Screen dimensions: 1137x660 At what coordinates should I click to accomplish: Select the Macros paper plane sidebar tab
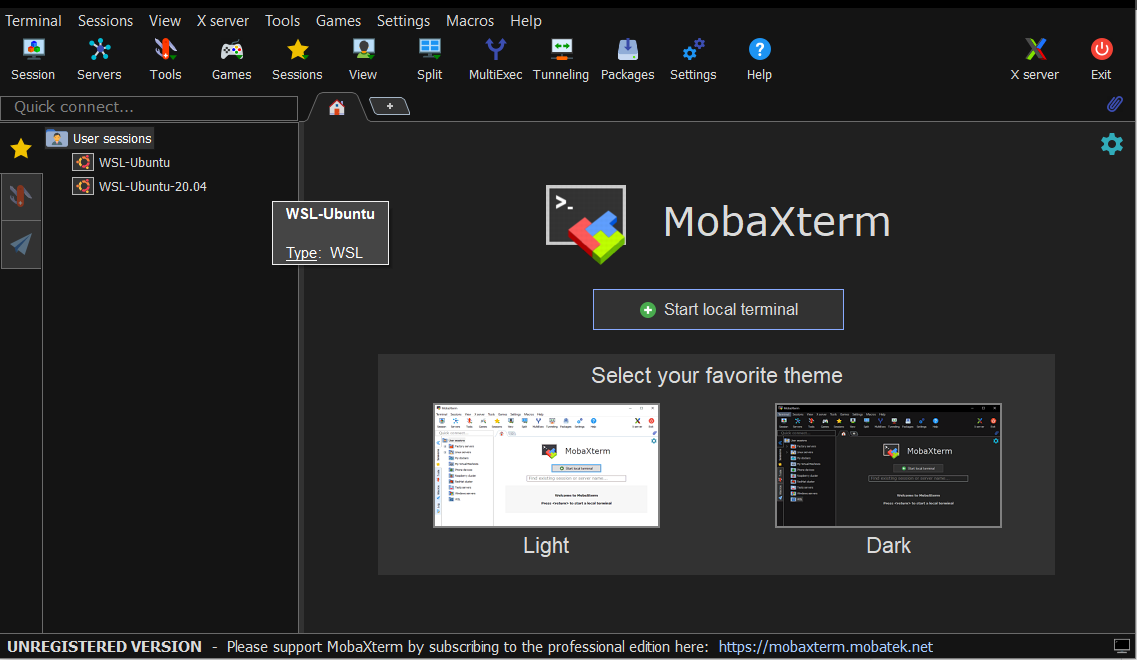[21, 244]
